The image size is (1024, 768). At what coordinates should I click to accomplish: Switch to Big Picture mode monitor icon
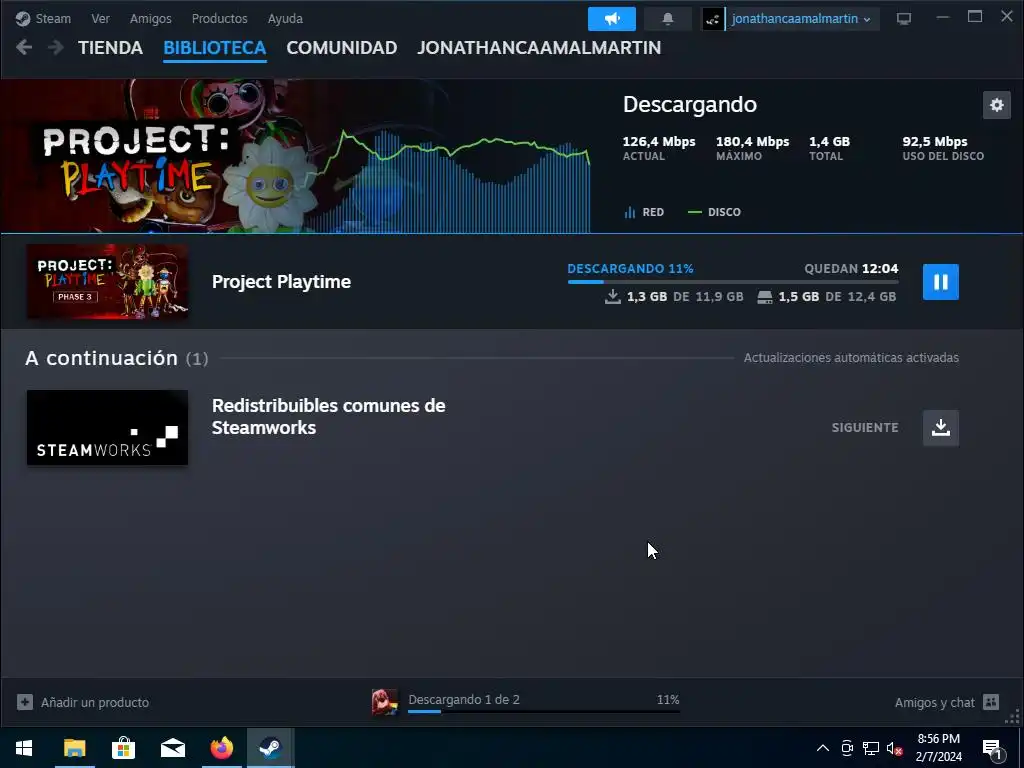(x=904, y=19)
